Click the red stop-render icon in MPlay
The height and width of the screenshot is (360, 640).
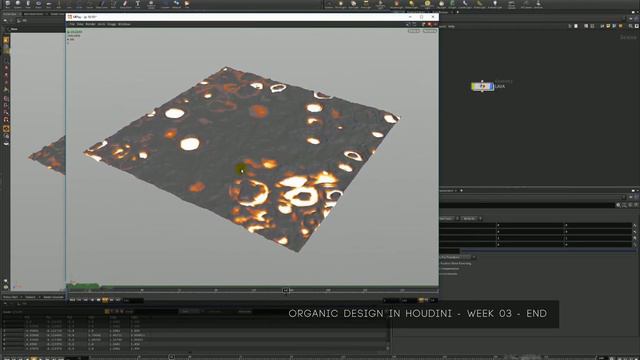point(429,24)
